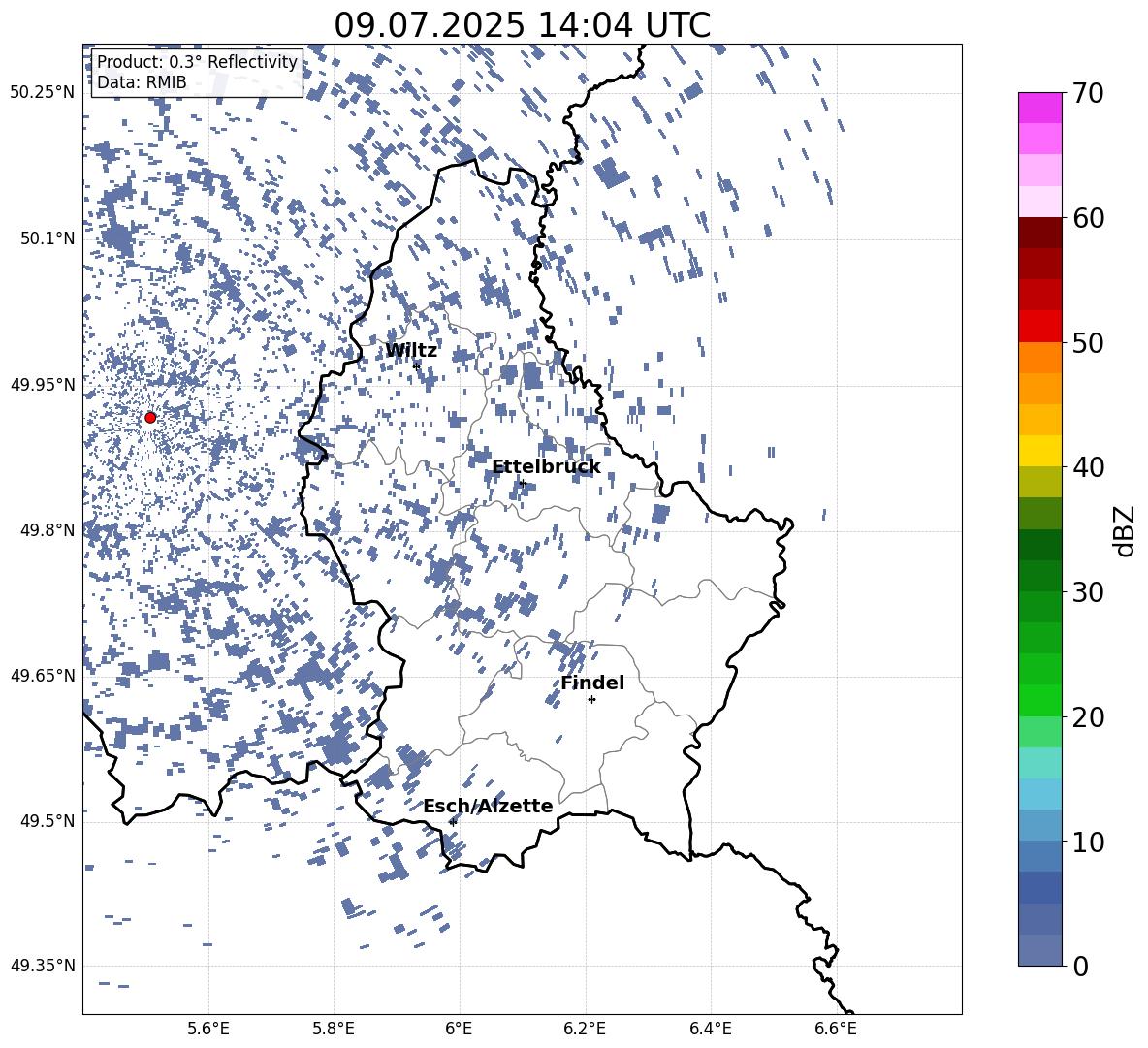
Task: Click the olive colorbar segment below 40
Action: 1040,482
